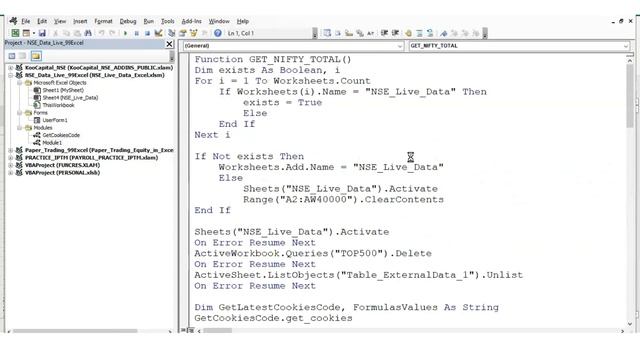Viewport: 640px width, 360px height.
Task: Click the Break pause icon
Action: [136, 33]
